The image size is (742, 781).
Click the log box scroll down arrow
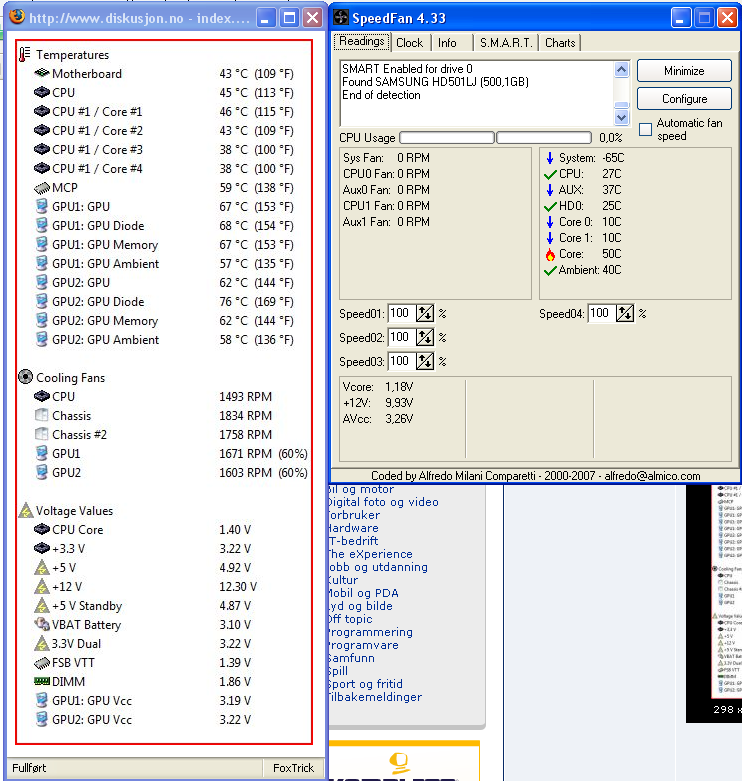[x=621, y=118]
